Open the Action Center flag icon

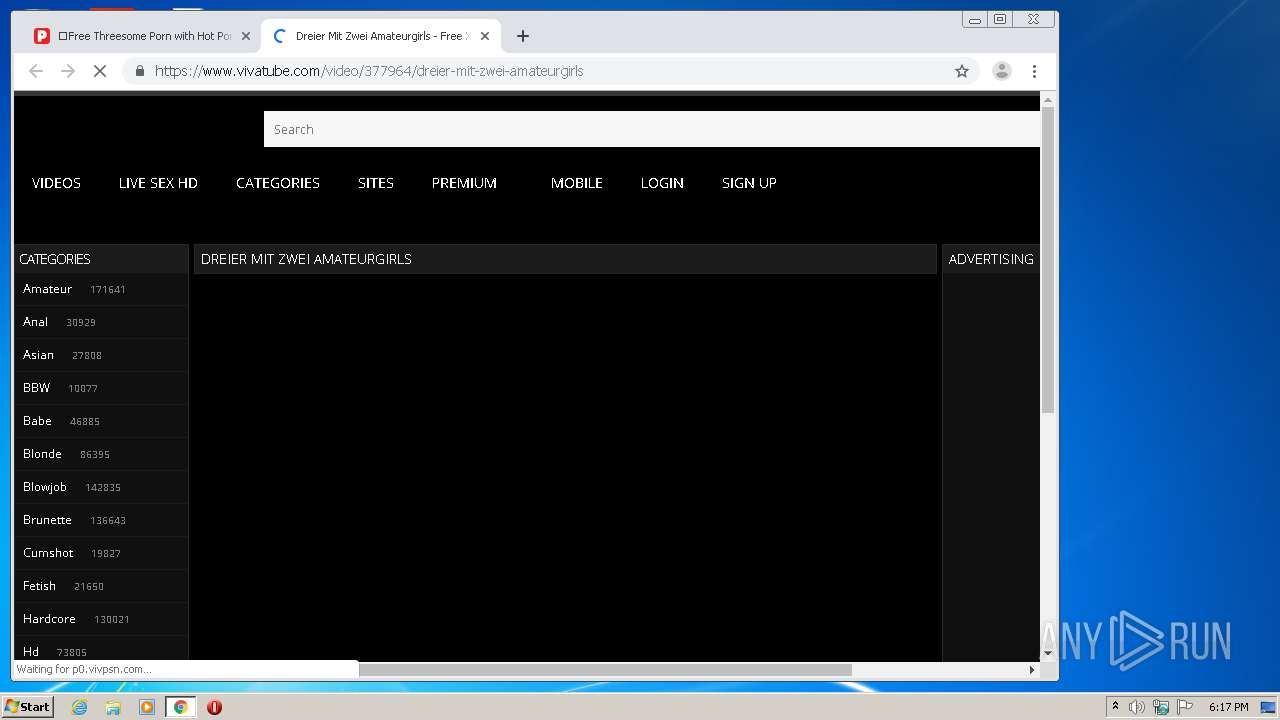tap(1185, 707)
